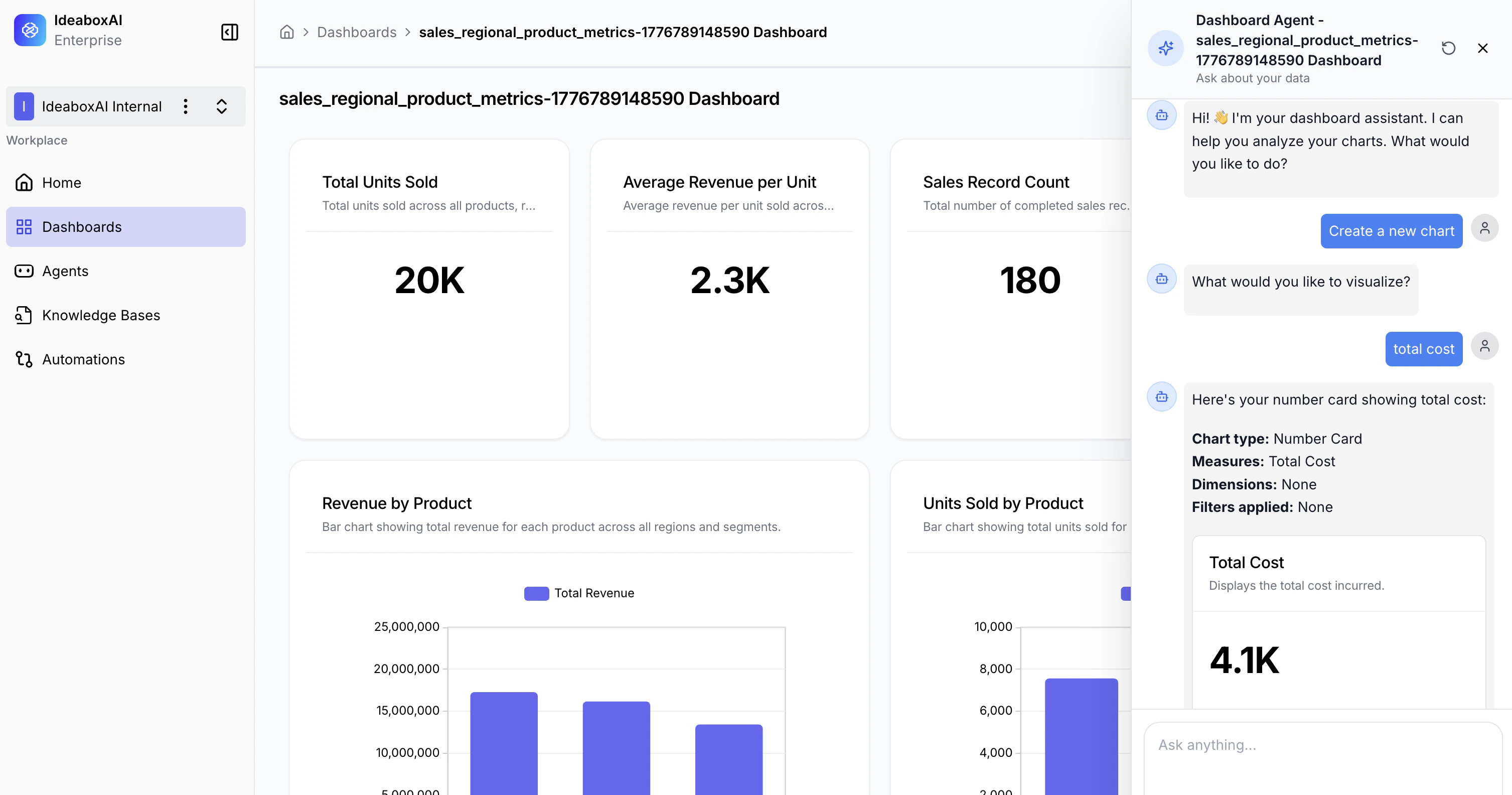Click the 4.1K value in Total Cost card
Image resolution: width=1512 pixels, height=795 pixels.
1244,660
